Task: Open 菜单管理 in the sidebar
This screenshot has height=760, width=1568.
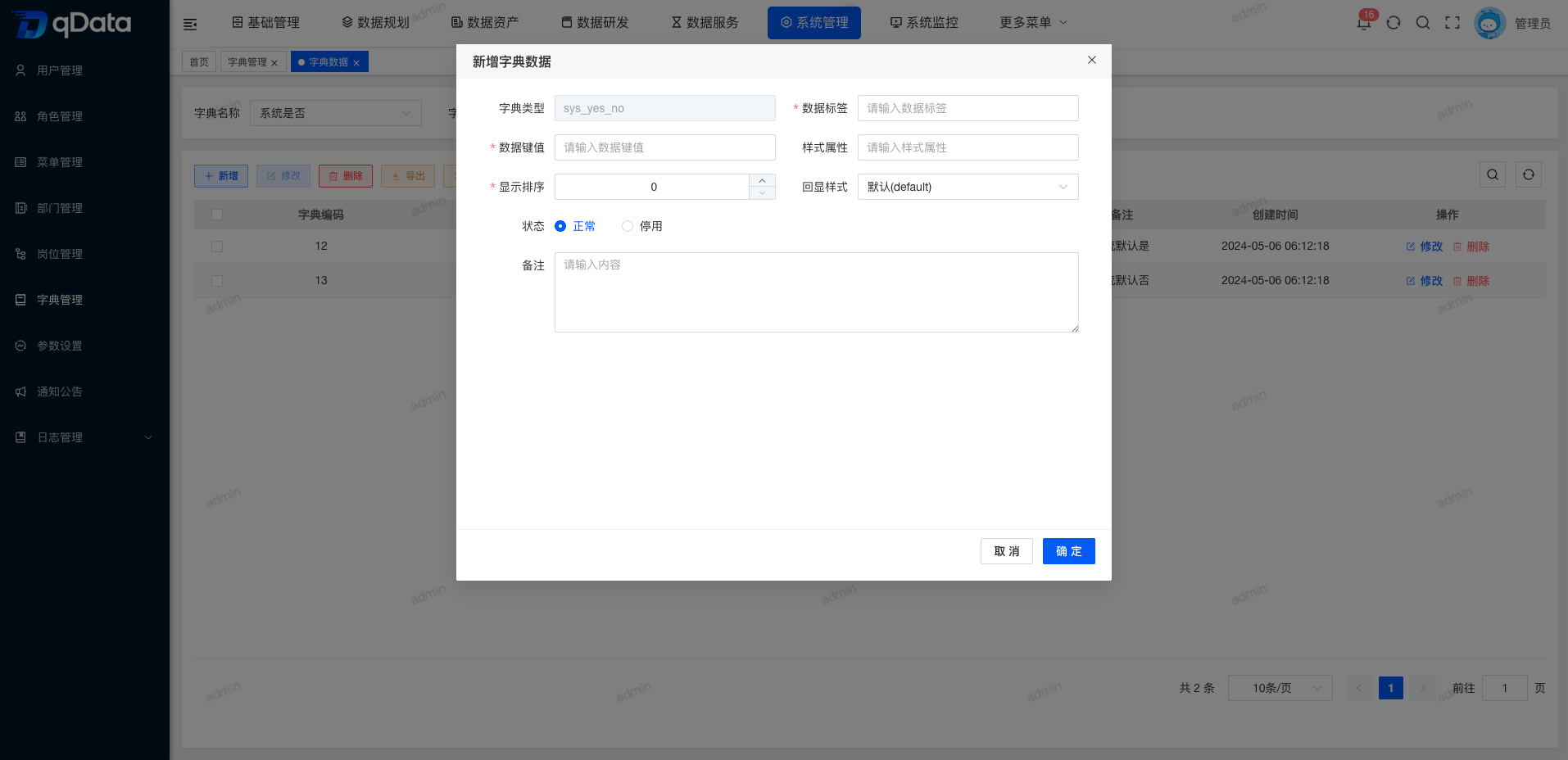Action: click(84, 162)
